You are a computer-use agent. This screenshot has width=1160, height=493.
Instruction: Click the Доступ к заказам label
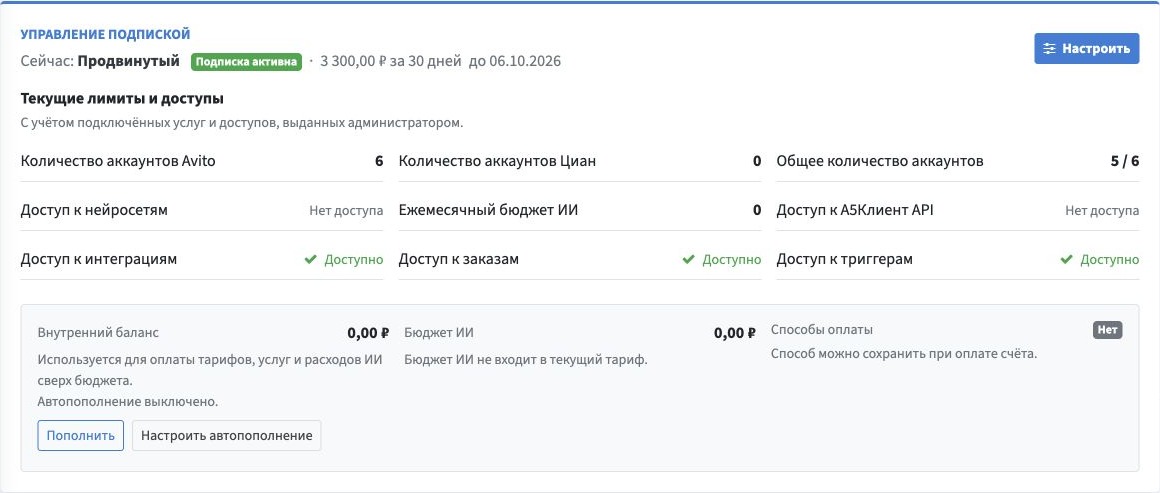coord(459,260)
